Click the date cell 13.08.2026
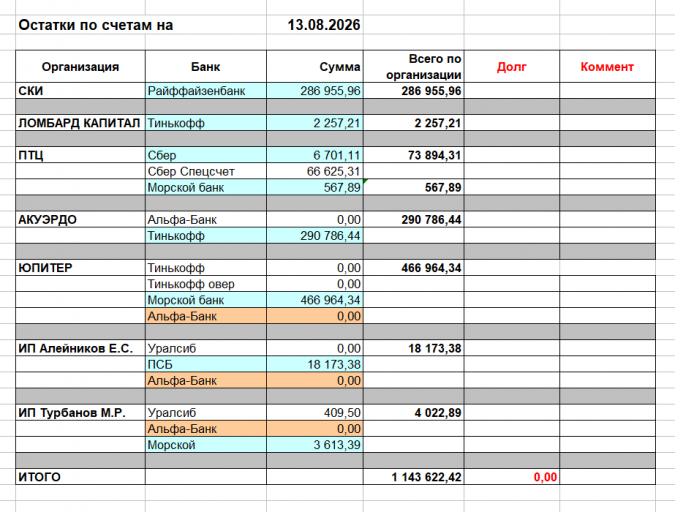Screen dimensions: 675x512 (315, 25)
